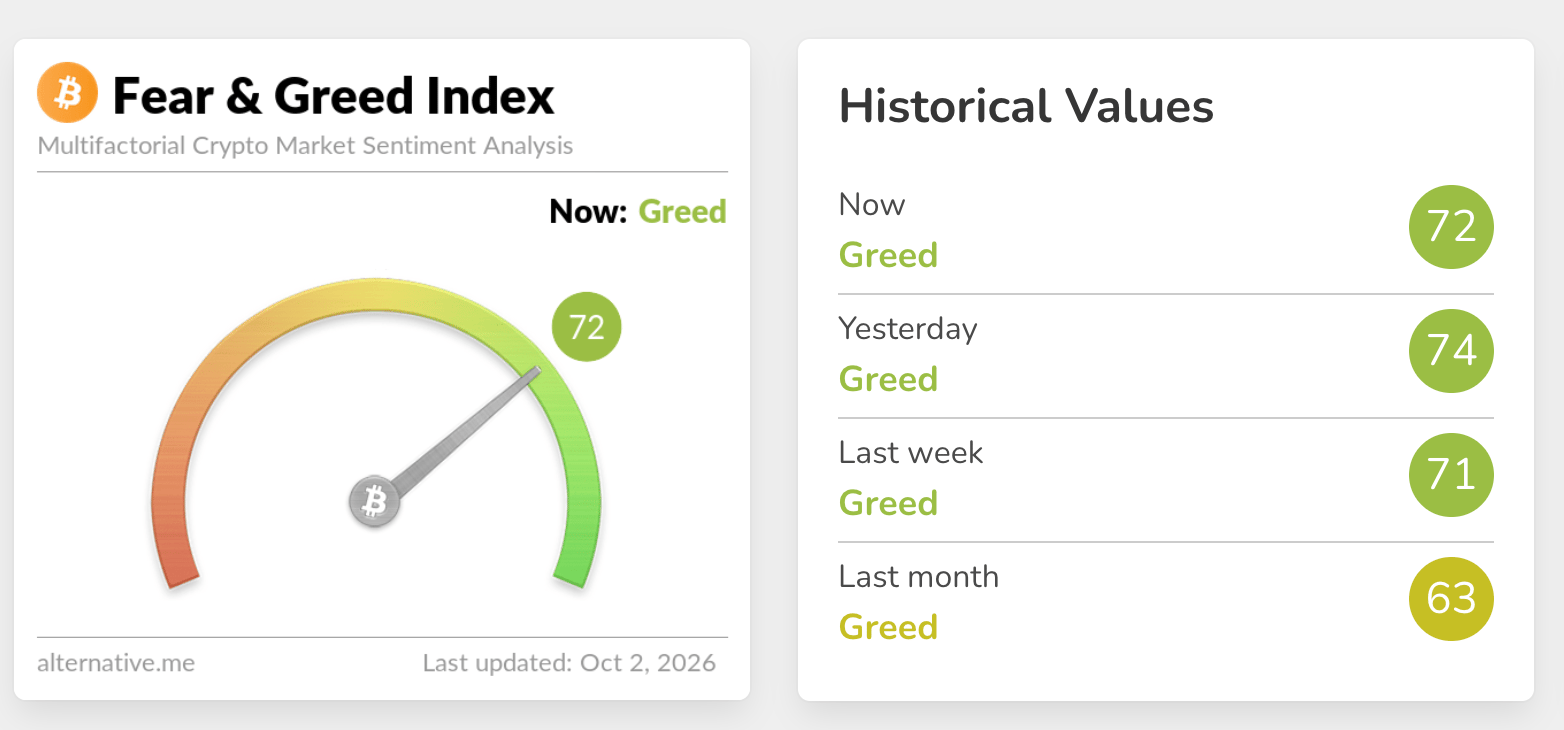The width and height of the screenshot is (1564, 730).
Task: Click the green 72 badge on gauge
Action: (587, 327)
